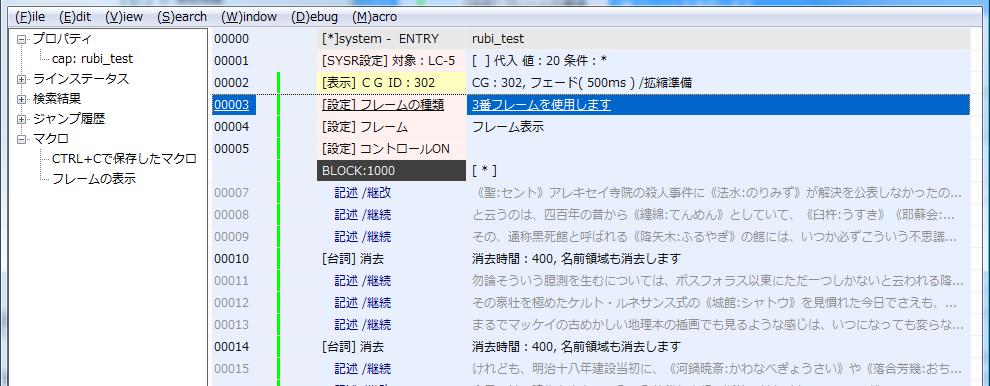This screenshot has height=386, width=990.
Task: Click the [*]system - ENTRY cell
Action: coord(391,39)
